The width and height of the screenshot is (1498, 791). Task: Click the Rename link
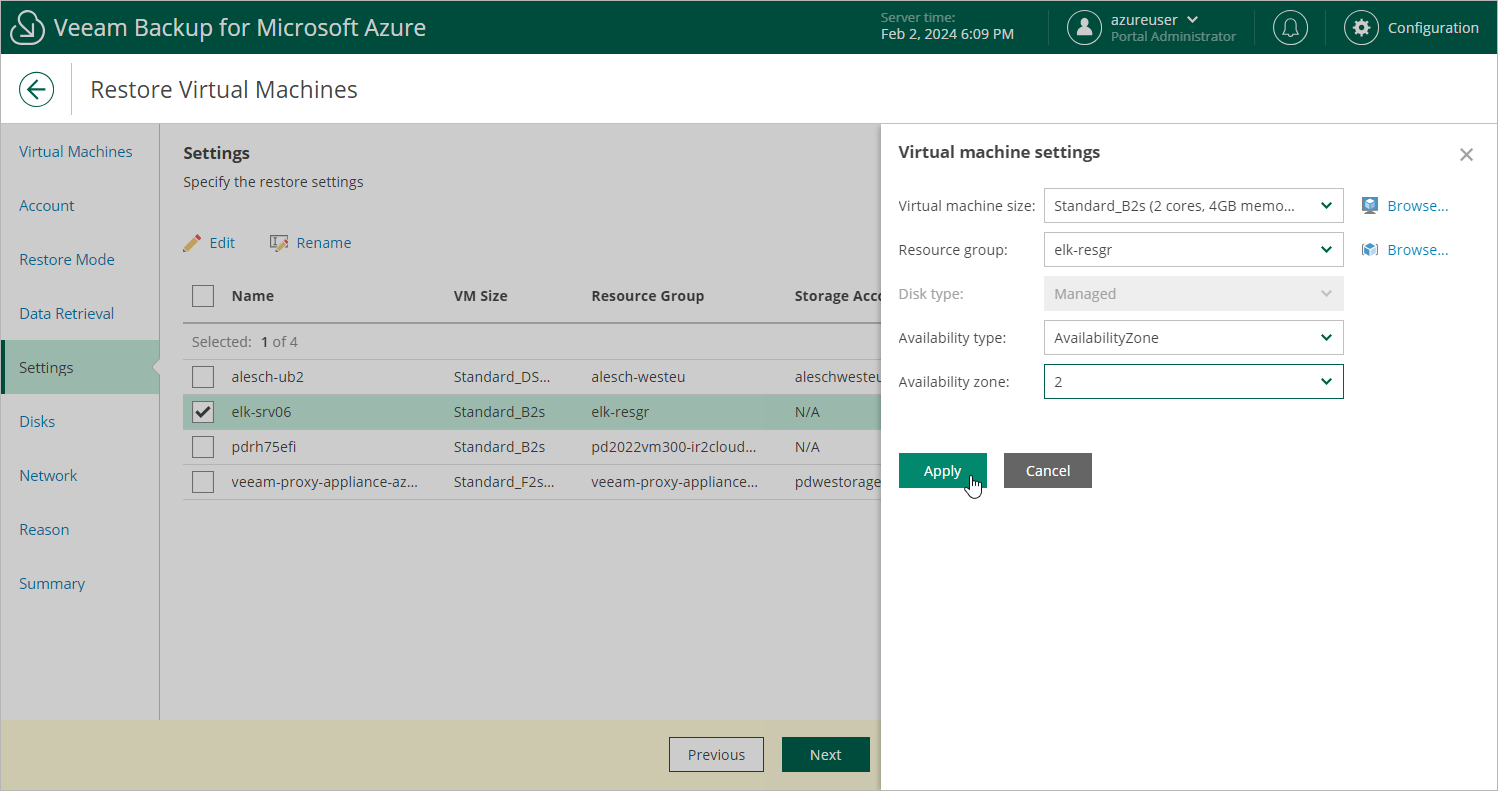pos(324,243)
